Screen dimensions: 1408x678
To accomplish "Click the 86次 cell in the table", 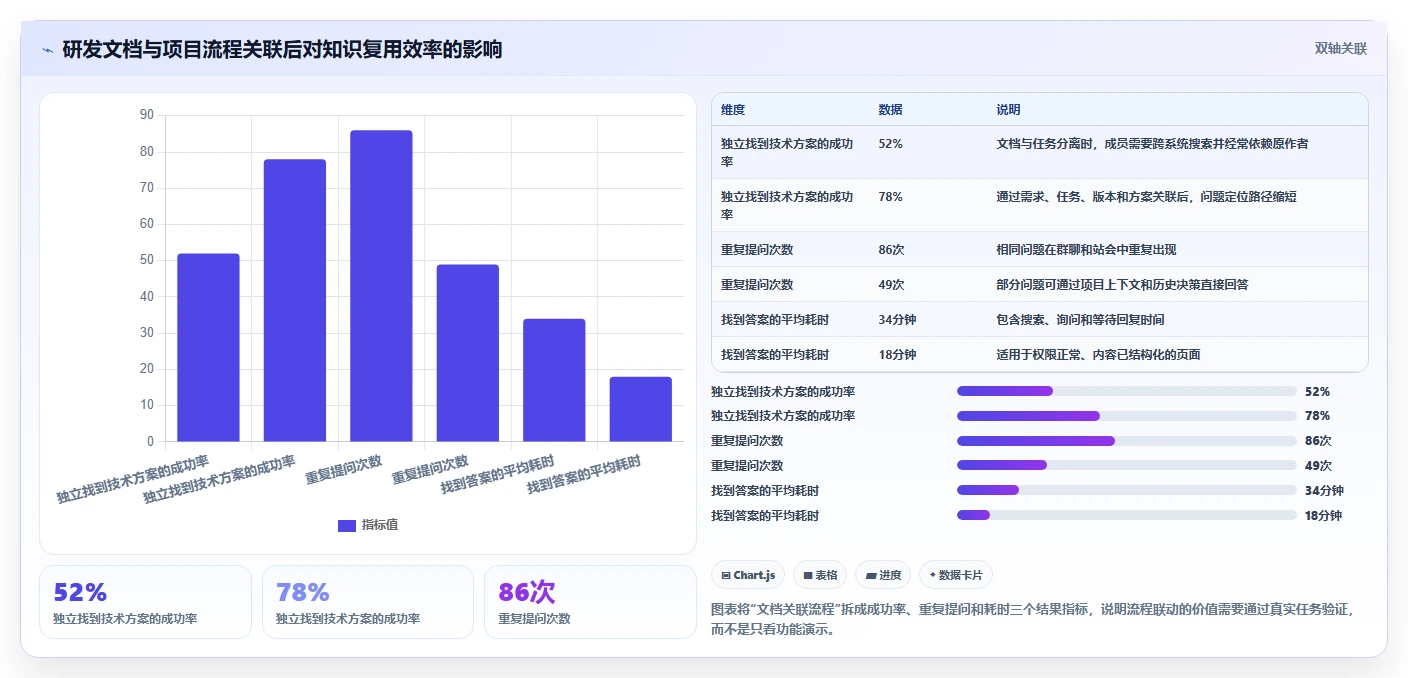I will (x=891, y=250).
